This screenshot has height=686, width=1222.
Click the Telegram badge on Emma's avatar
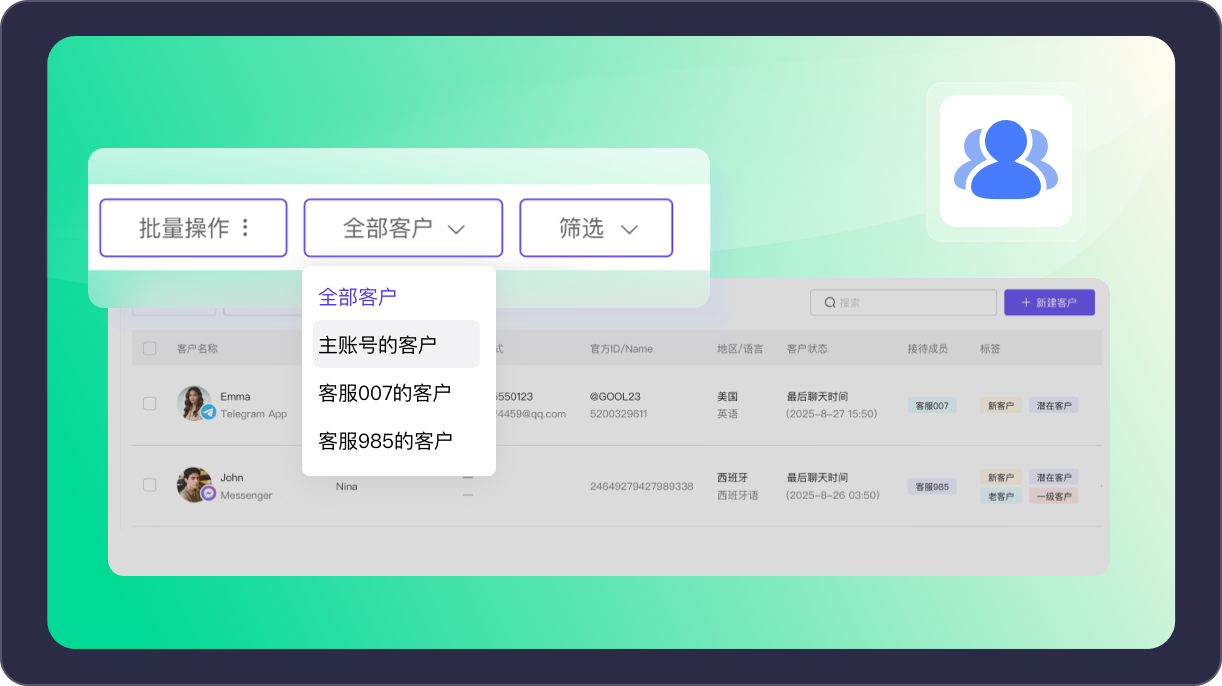click(208, 412)
